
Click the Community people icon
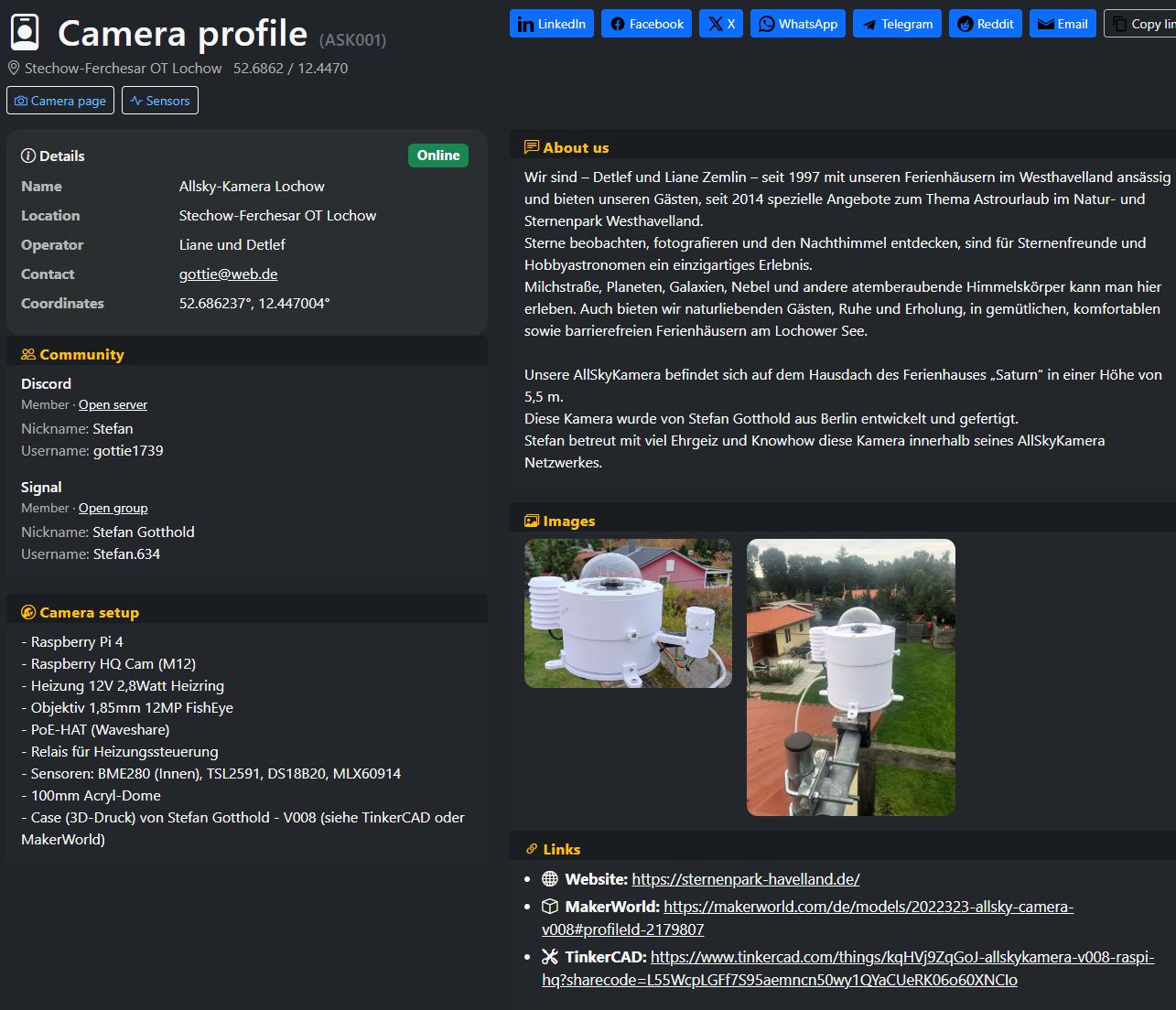coord(27,354)
